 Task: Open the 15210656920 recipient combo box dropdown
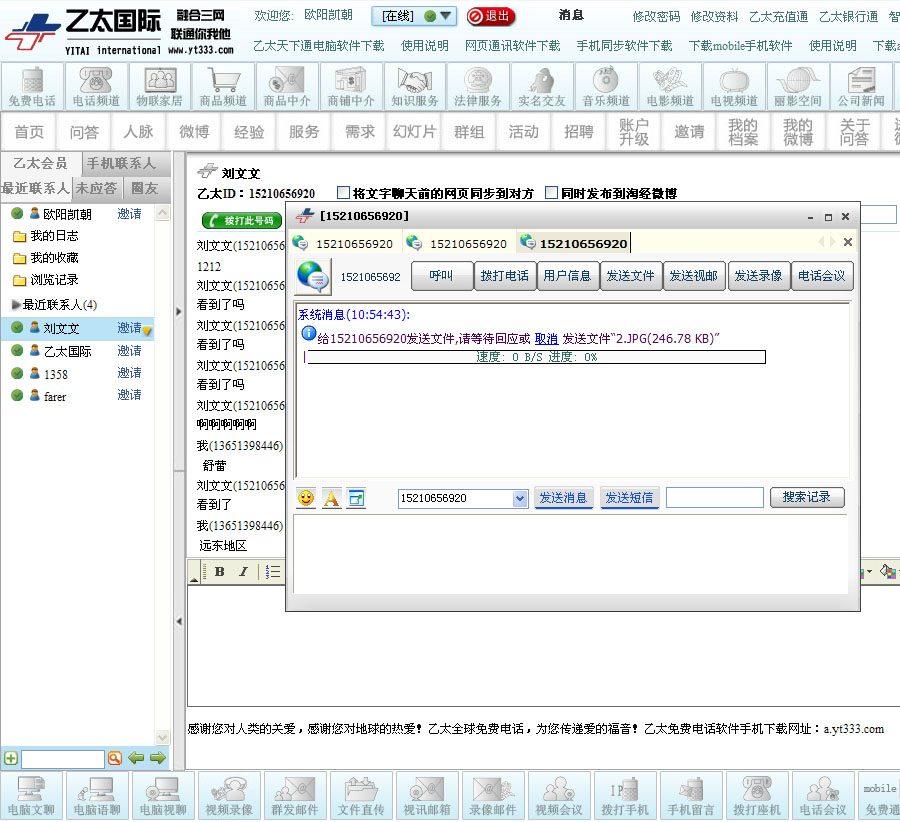point(520,498)
